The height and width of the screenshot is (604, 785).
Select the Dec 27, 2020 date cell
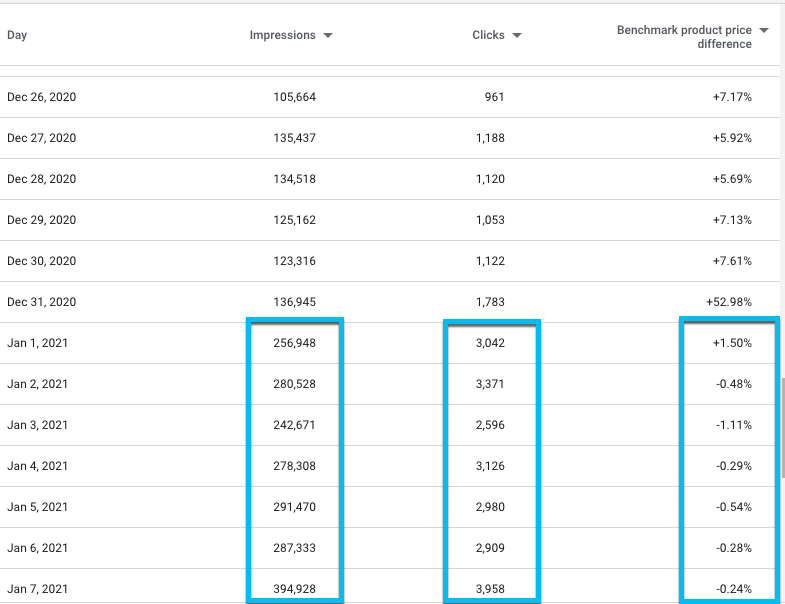(x=42, y=138)
